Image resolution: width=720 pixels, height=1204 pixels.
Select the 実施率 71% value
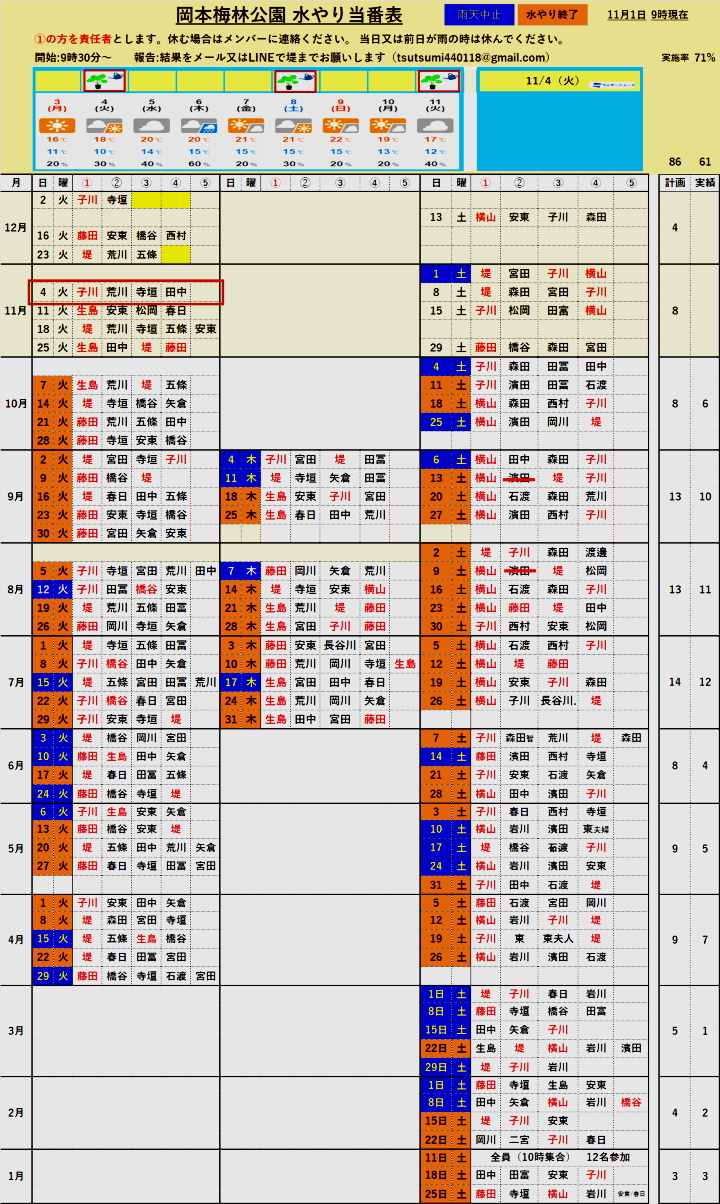click(x=688, y=58)
